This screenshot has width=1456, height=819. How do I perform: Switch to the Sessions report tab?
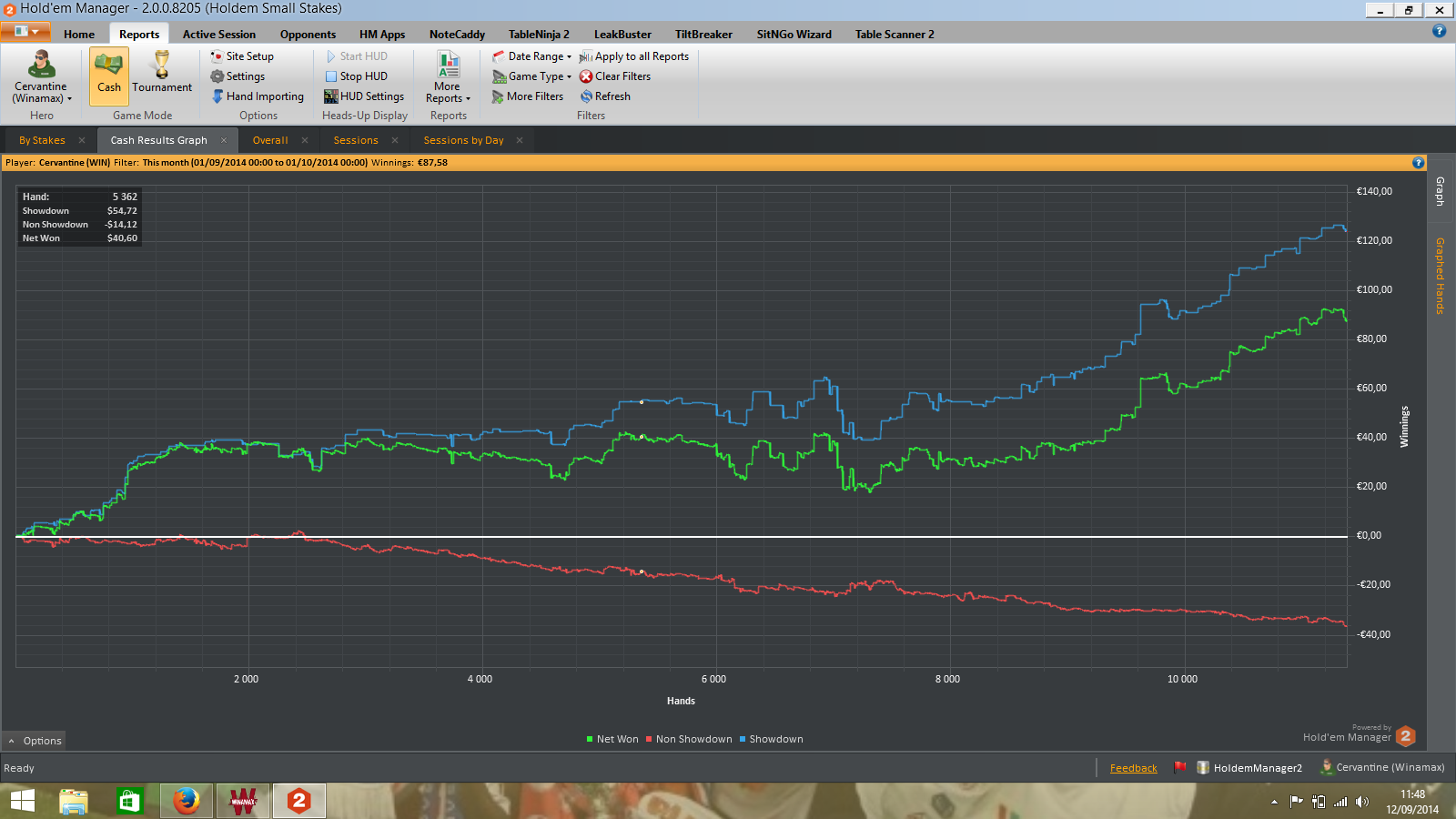coord(356,140)
